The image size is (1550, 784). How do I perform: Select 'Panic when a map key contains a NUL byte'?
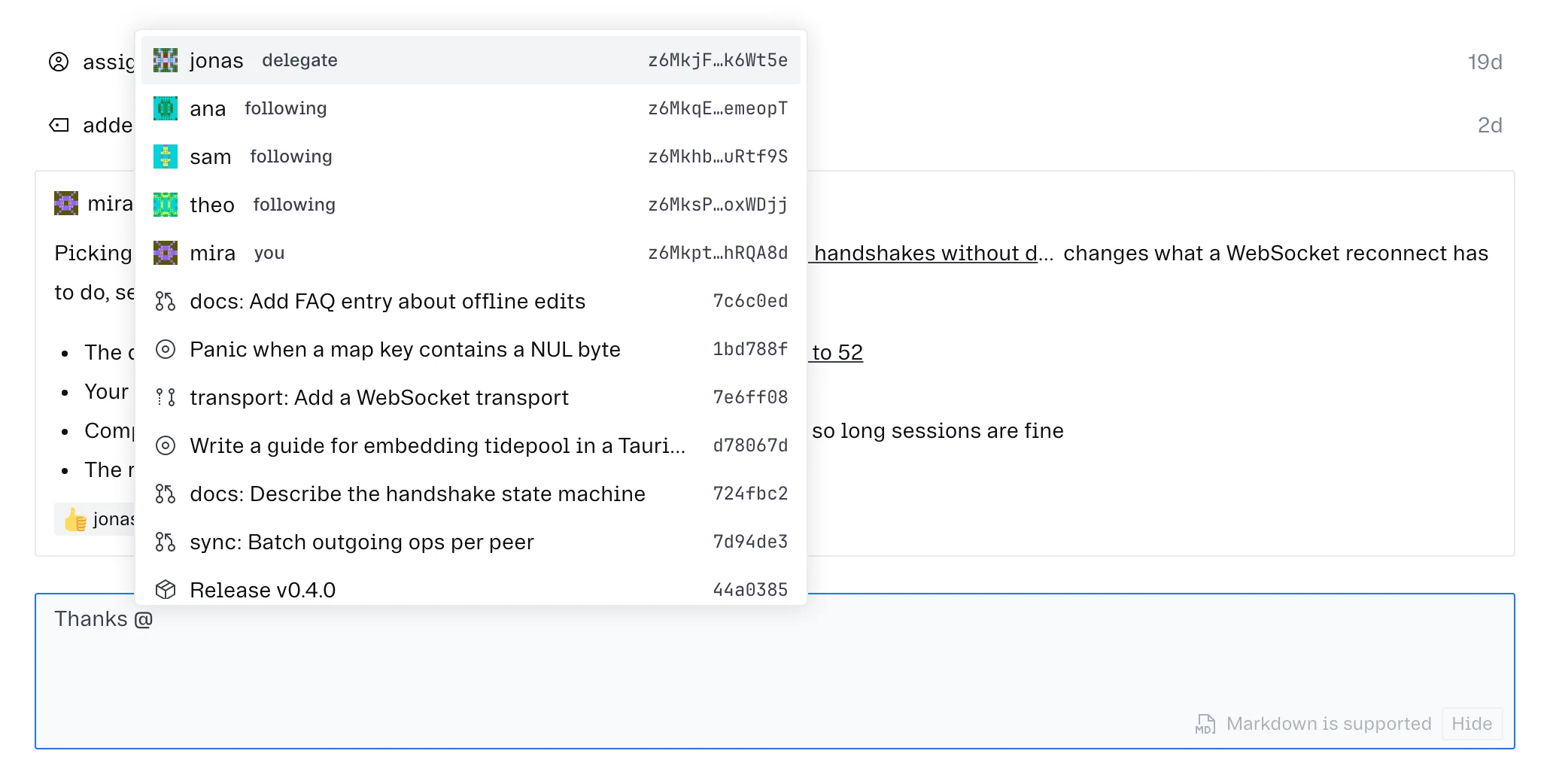tap(470, 349)
